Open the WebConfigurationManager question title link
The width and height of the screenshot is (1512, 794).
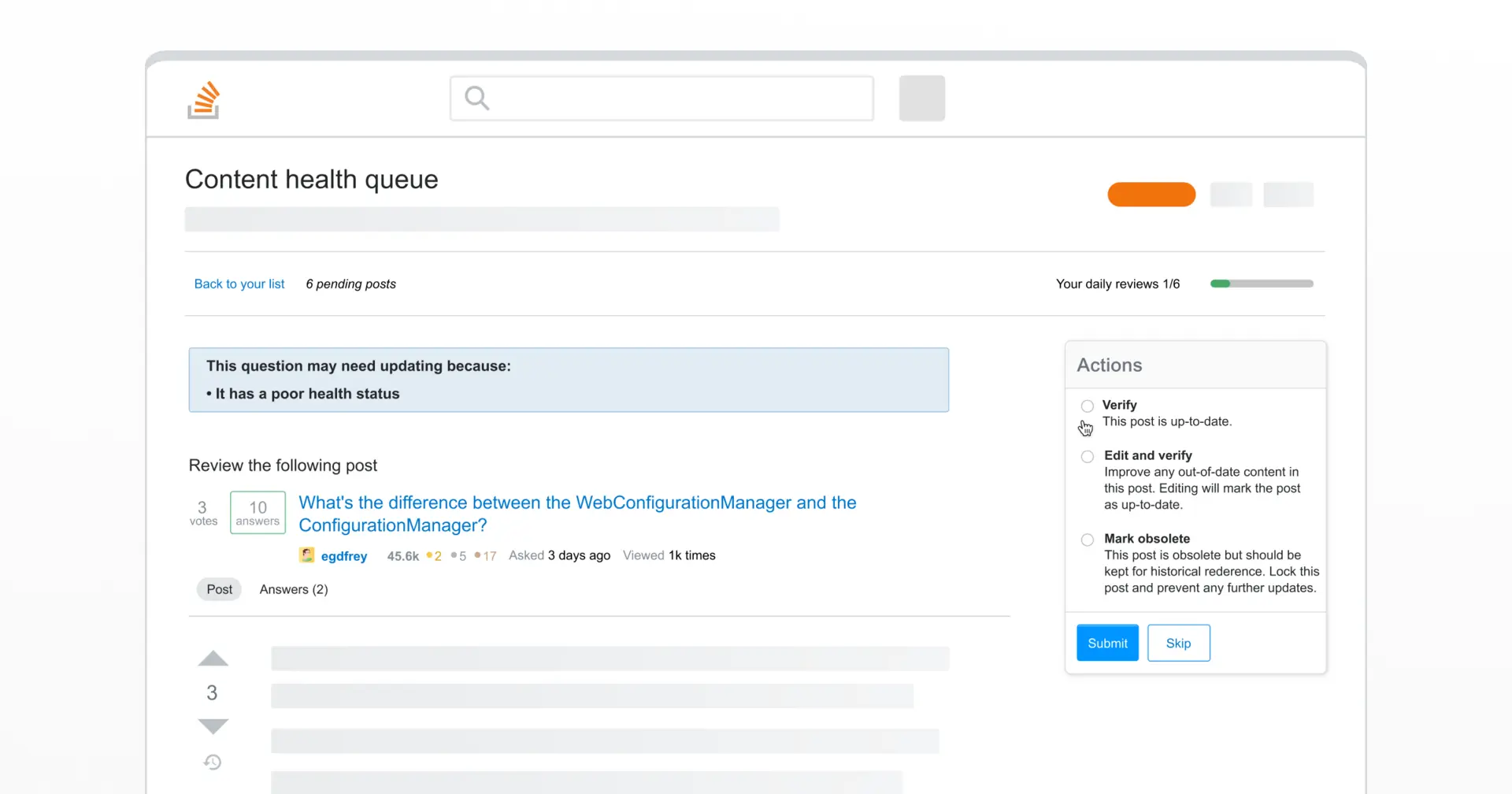pyautogui.click(x=577, y=514)
